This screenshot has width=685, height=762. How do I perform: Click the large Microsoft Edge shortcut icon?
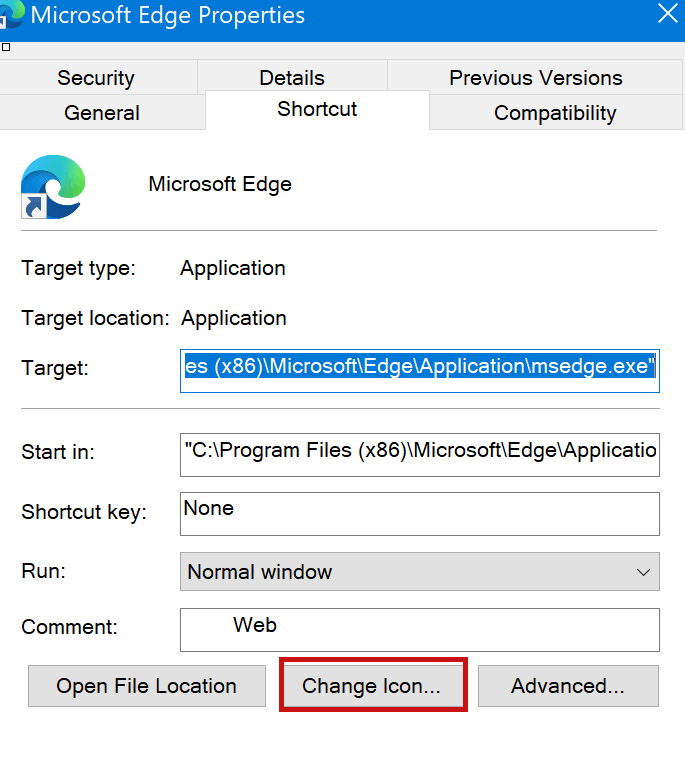pos(53,187)
